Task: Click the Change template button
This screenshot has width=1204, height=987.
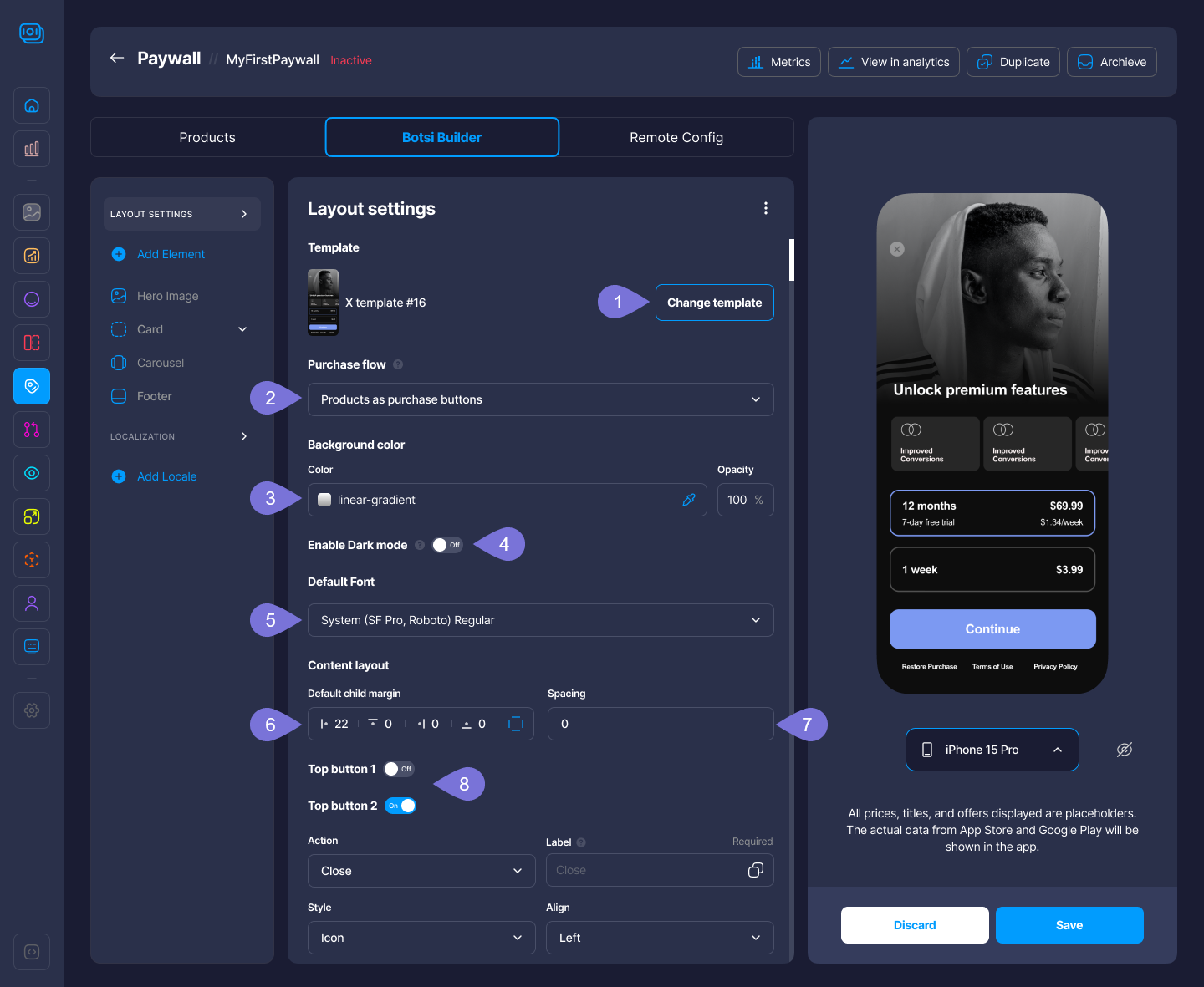Action: click(x=714, y=303)
